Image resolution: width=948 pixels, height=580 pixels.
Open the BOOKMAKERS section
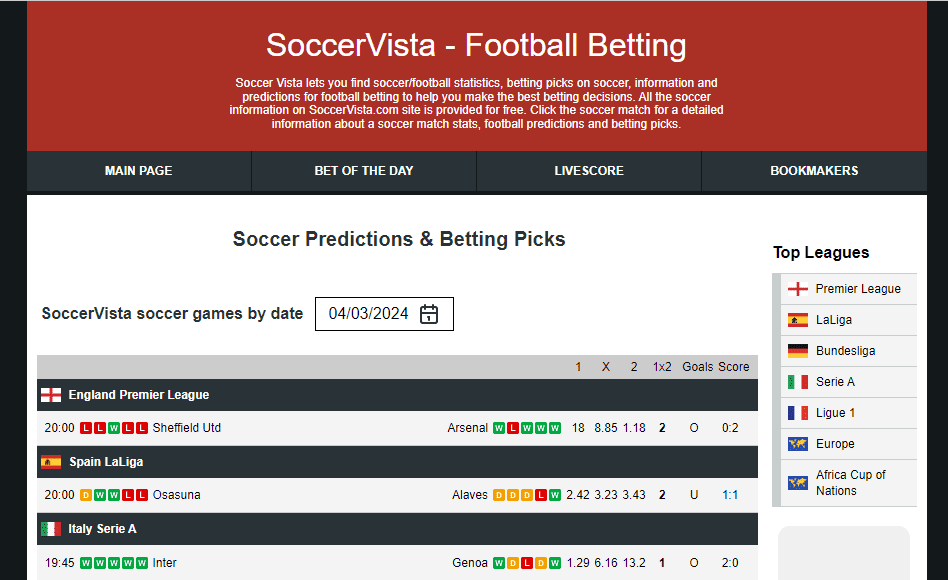pyautogui.click(x=814, y=170)
